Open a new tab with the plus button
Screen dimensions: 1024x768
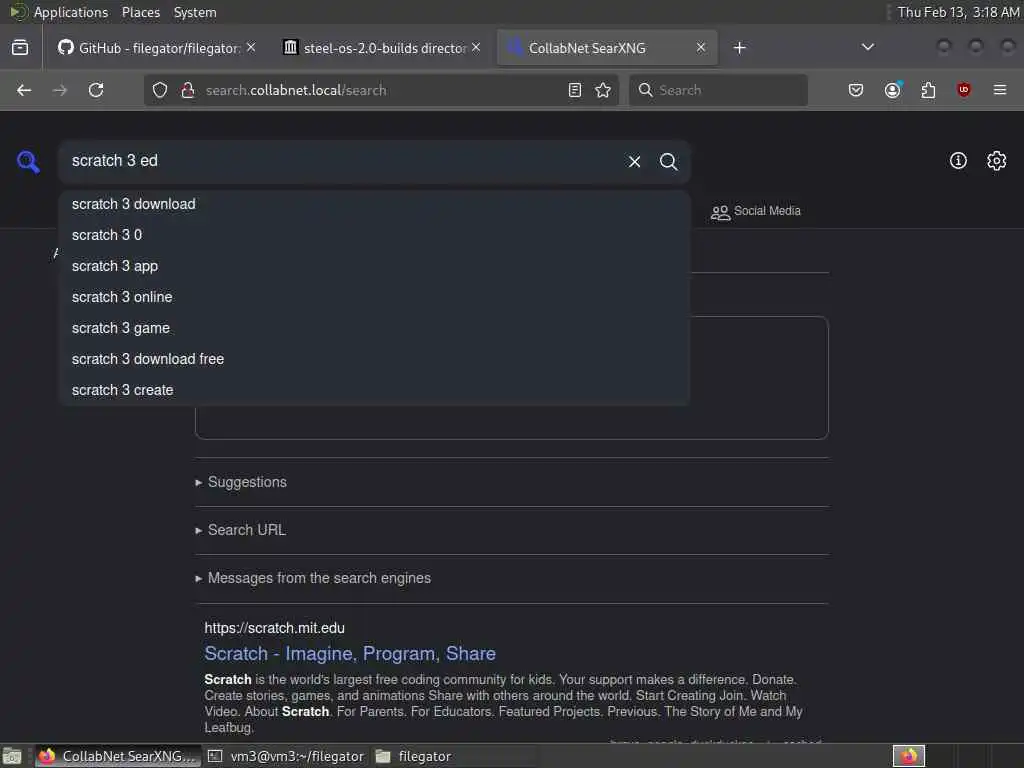tap(739, 48)
